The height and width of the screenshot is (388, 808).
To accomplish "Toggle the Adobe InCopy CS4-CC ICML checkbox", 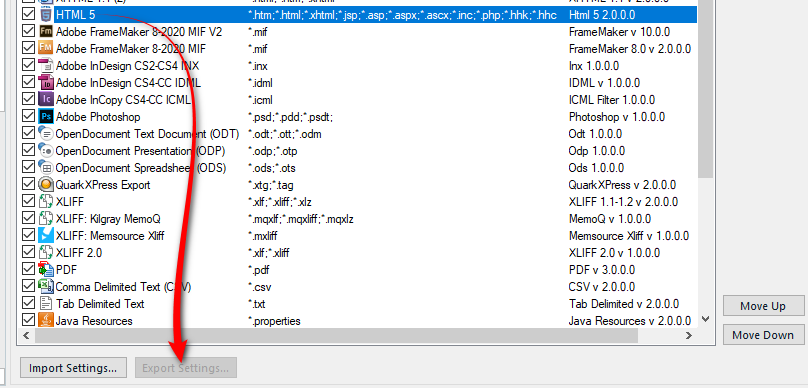I will (x=28, y=100).
